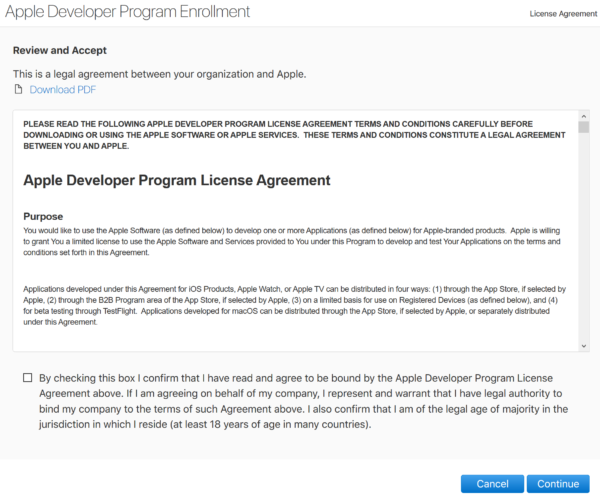Click the Cancel button
600x500 pixels.
pos(492,484)
